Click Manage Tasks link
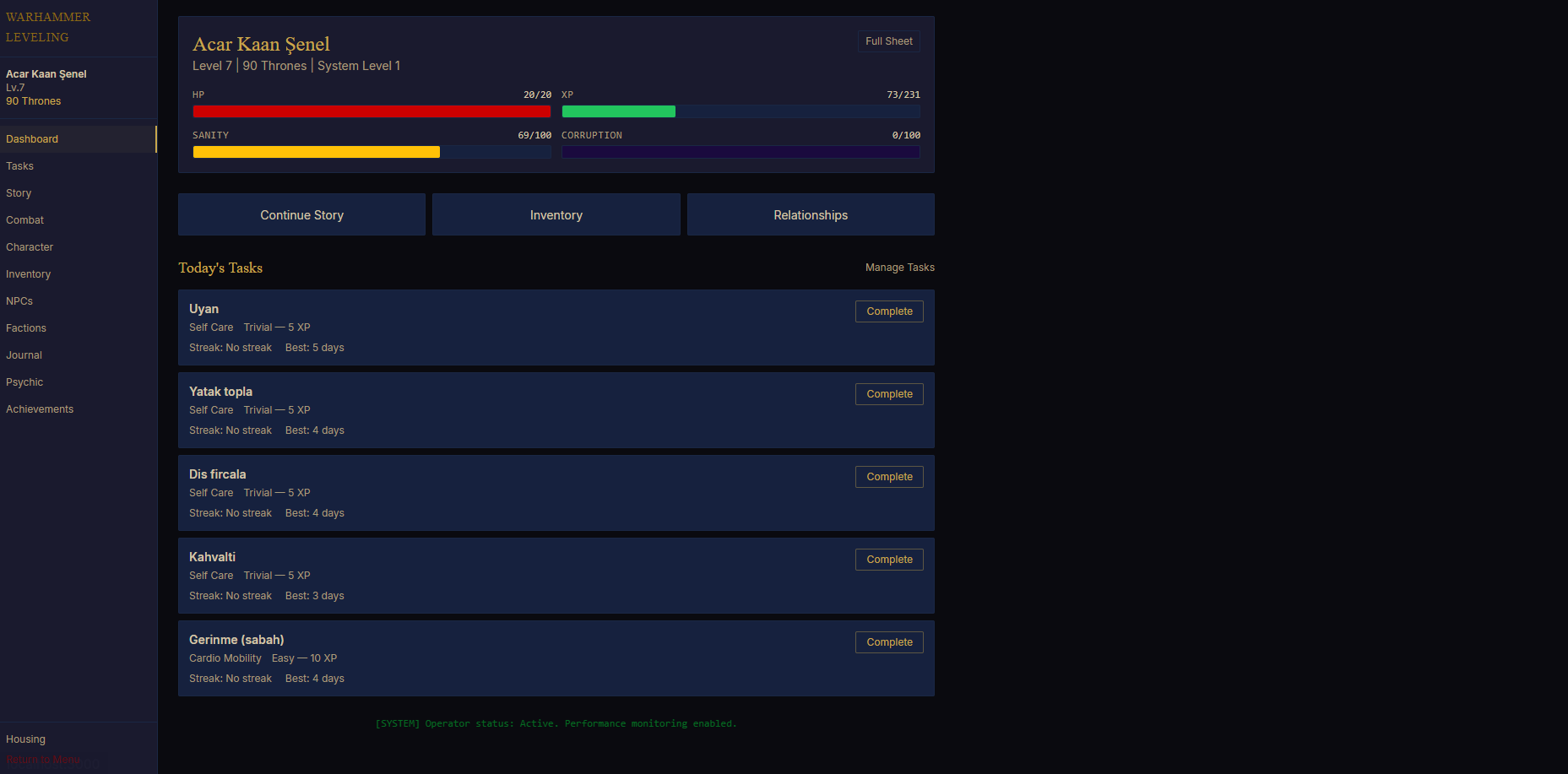The height and width of the screenshot is (774, 1568). point(899,268)
